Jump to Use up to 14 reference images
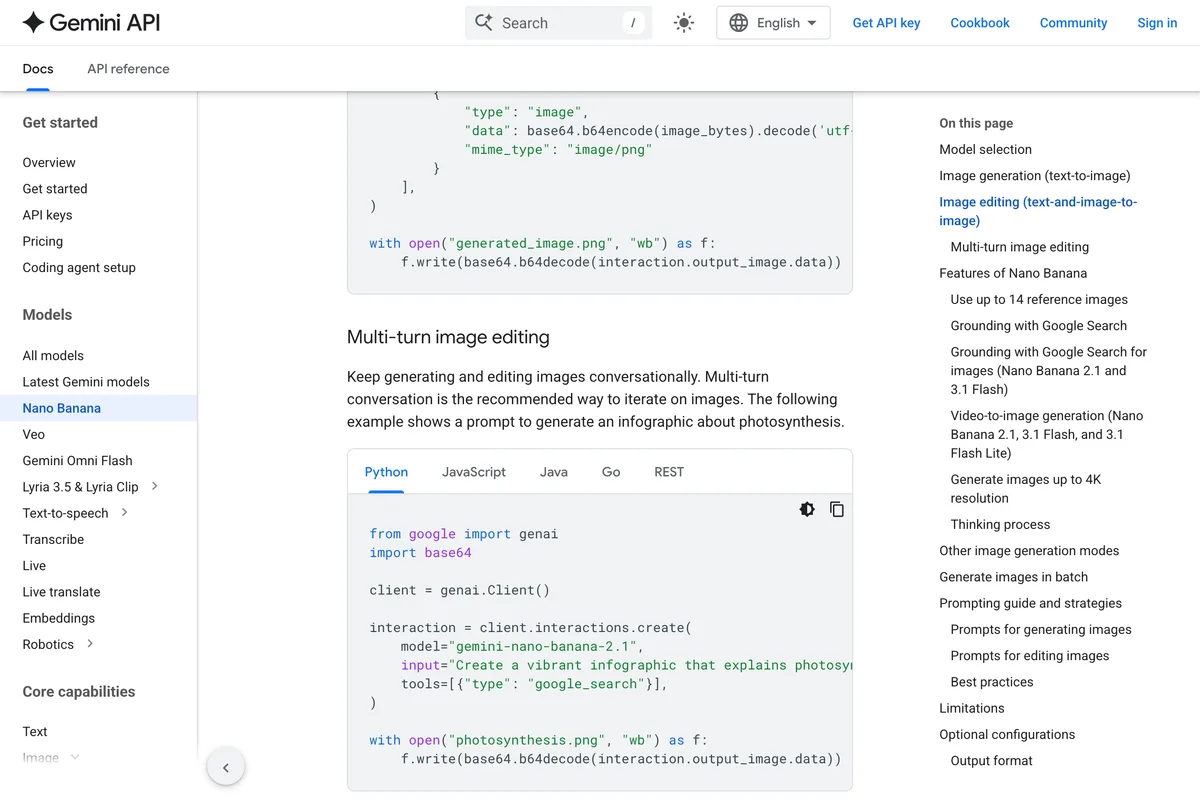 pyautogui.click(x=1039, y=299)
